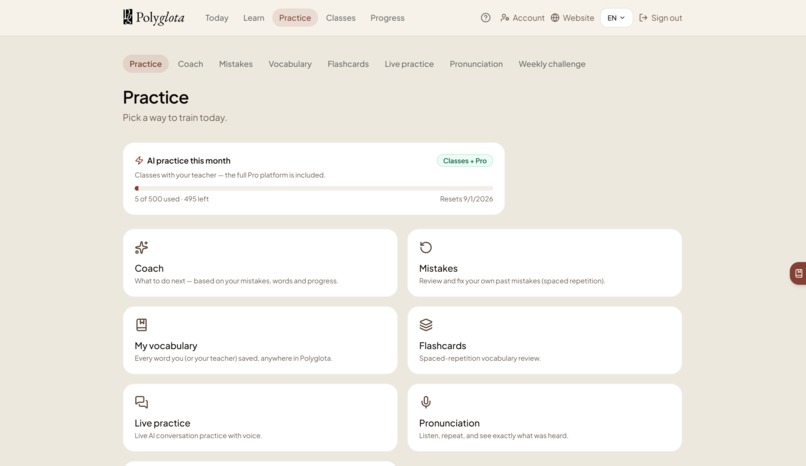Switch to the Flashcards sub-tab
The width and height of the screenshot is (806, 466).
coord(348,64)
